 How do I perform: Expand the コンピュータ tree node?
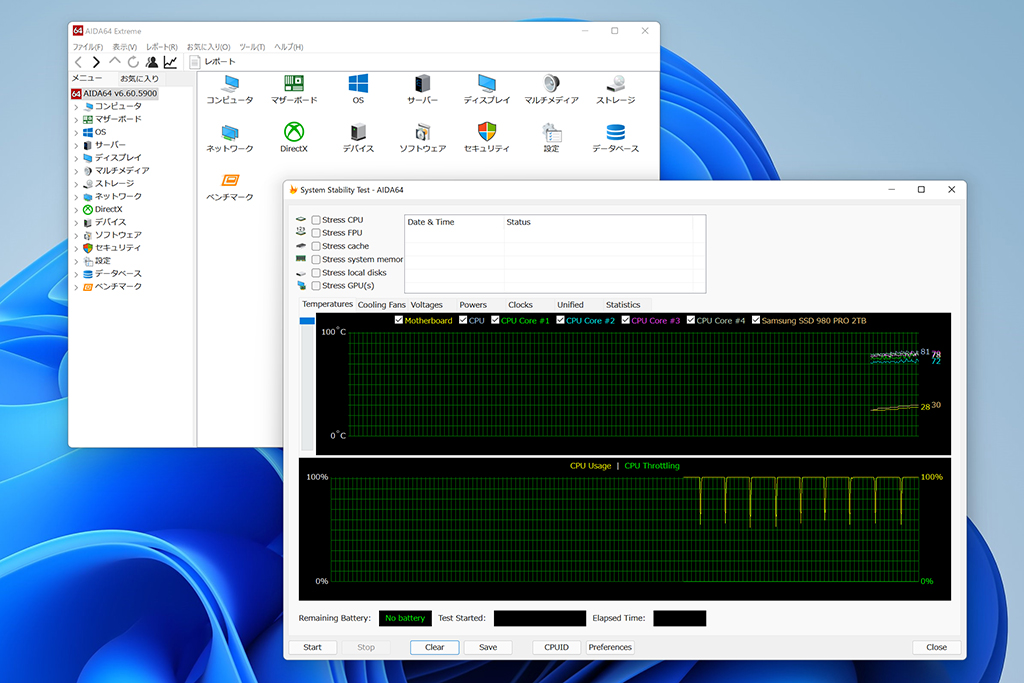pos(76,106)
